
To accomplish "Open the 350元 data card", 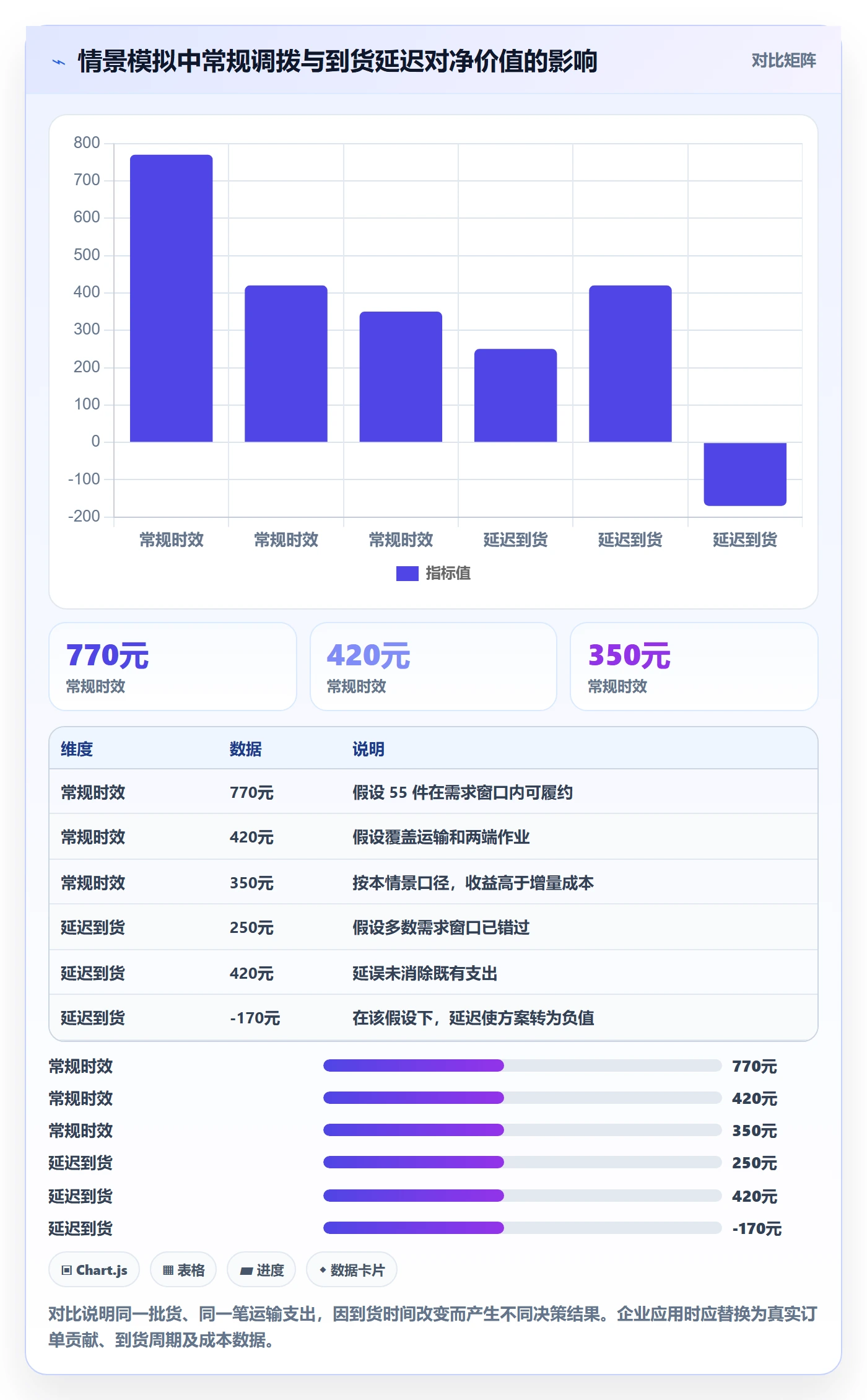I will tap(694, 667).
